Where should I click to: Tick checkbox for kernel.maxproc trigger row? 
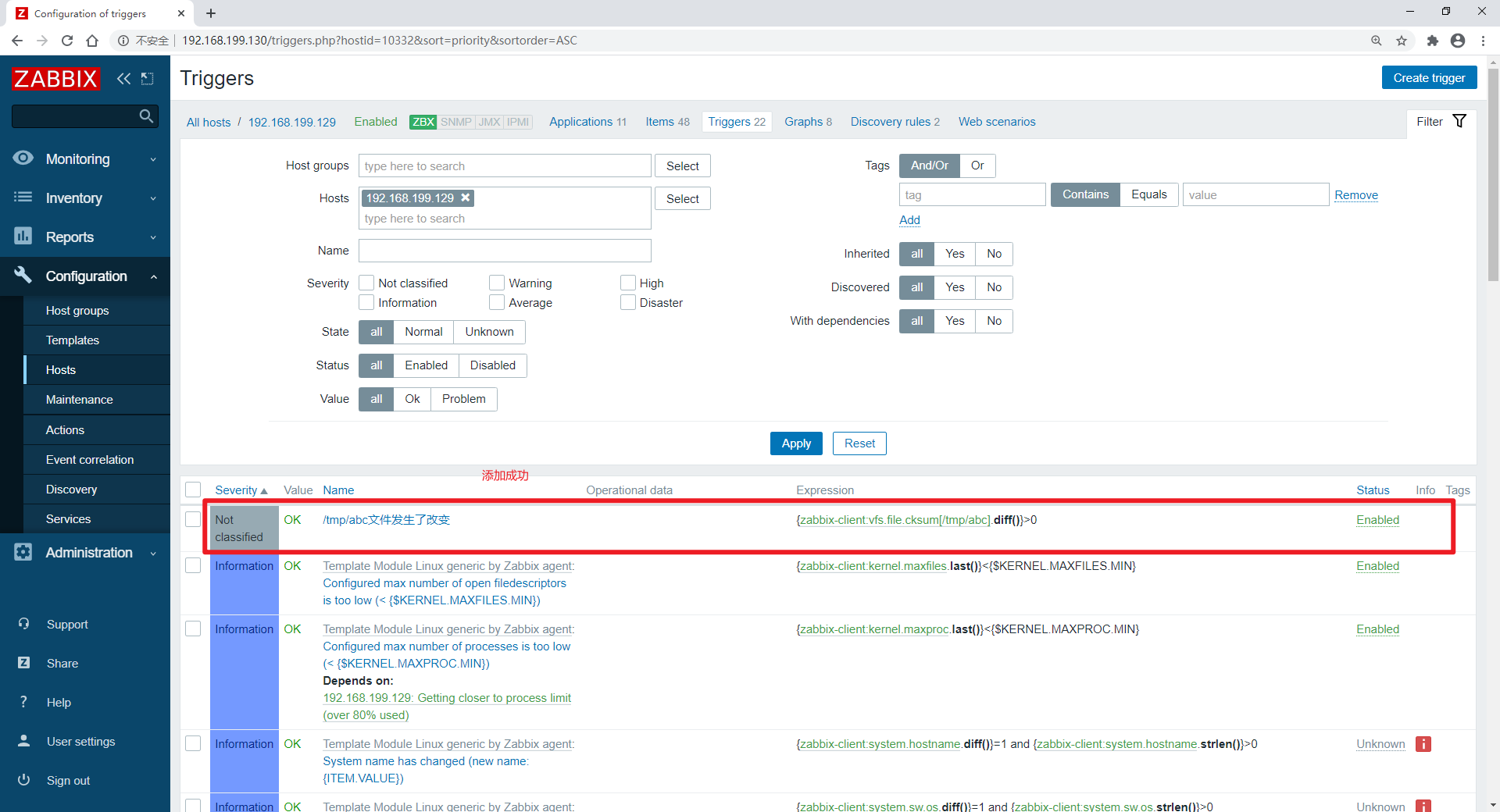[193, 629]
